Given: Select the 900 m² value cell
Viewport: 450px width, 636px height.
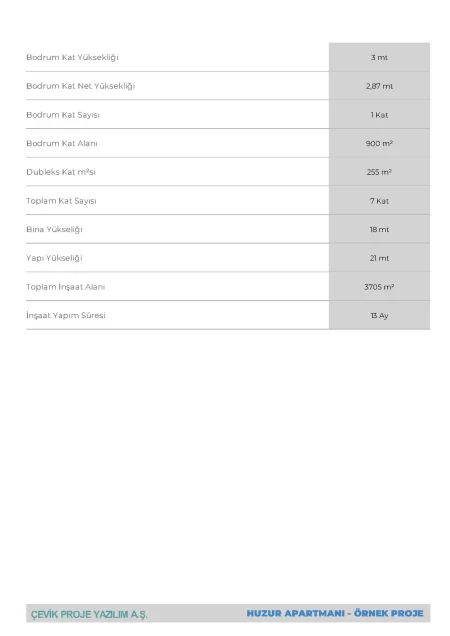Looking at the screenshot, I should pyautogui.click(x=379, y=143).
